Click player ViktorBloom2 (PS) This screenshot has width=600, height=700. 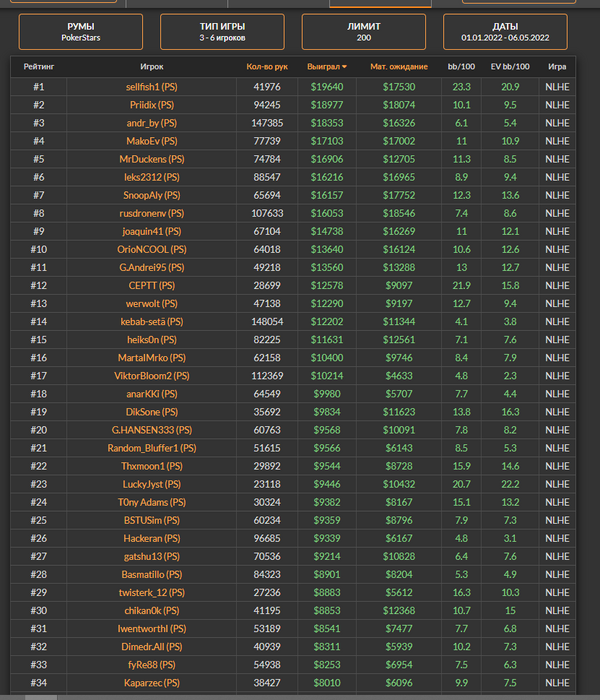point(152,376)
